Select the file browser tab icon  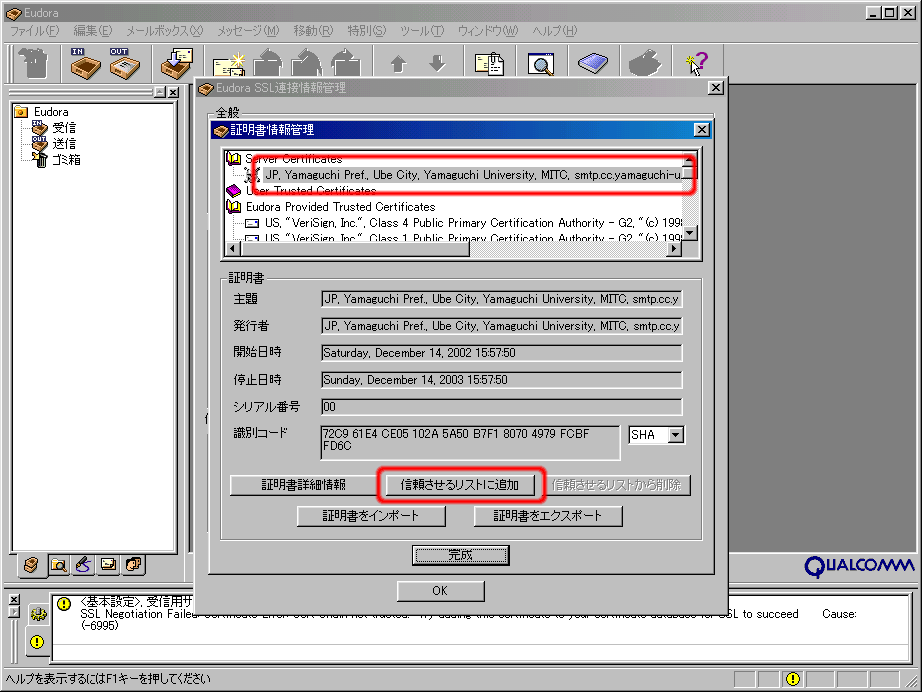(58, 565)
